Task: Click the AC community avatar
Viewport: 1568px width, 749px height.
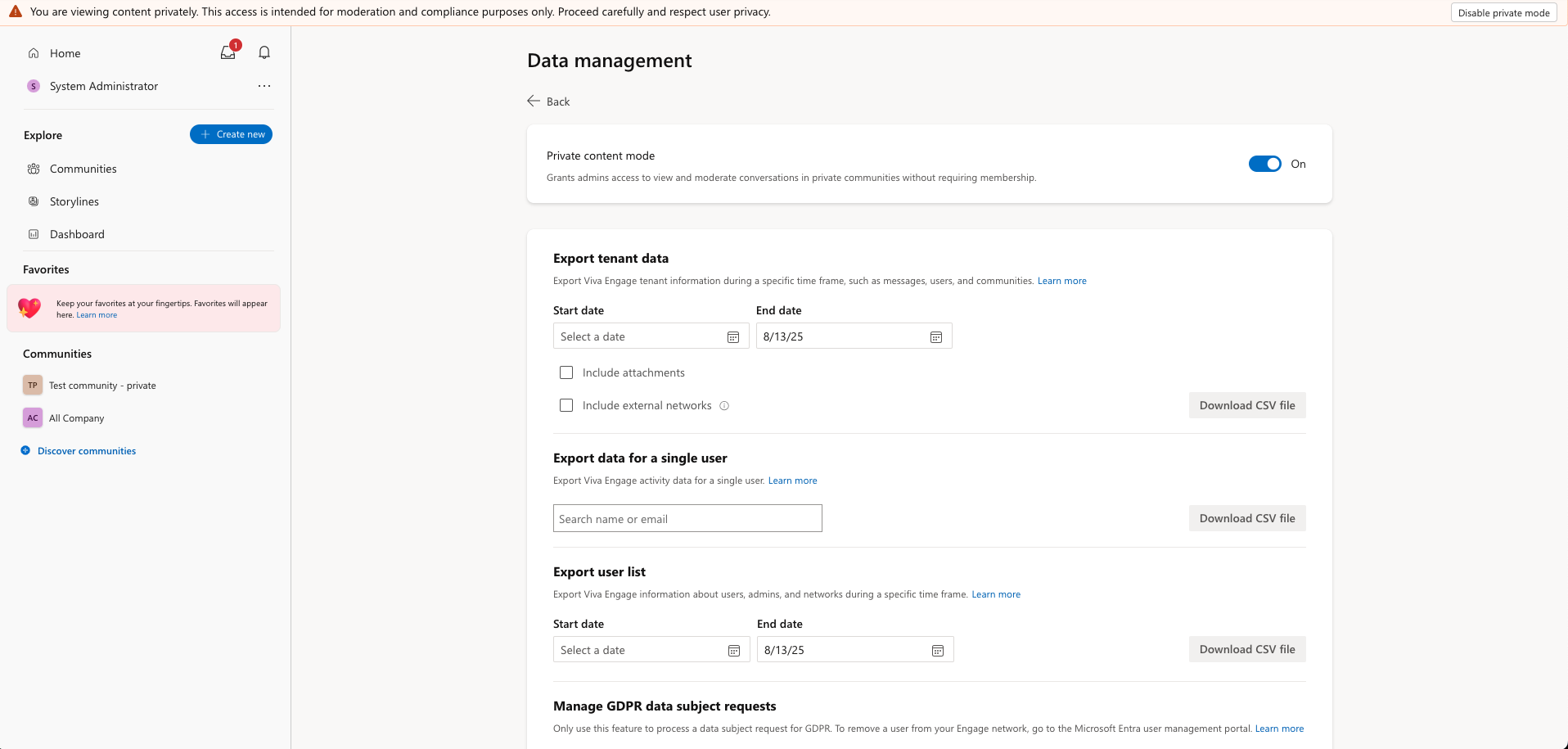Action: tap(33, 417)
